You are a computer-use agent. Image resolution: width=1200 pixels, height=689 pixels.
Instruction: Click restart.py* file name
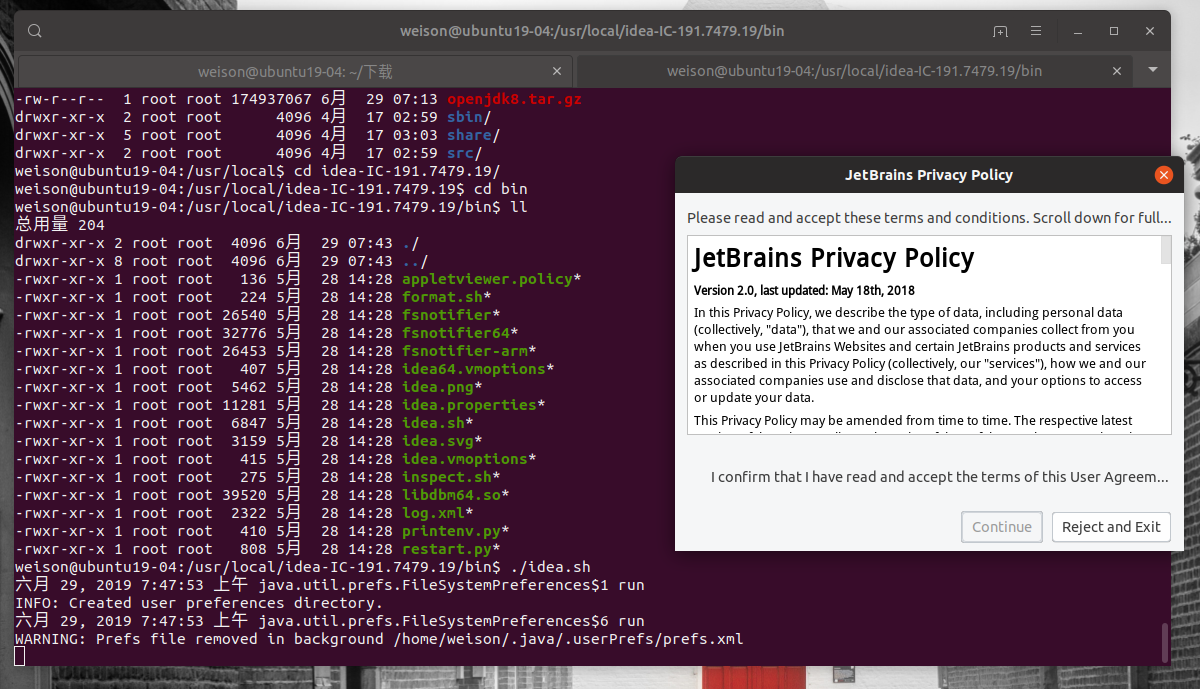pyautogui.click(x=451, y=549)
